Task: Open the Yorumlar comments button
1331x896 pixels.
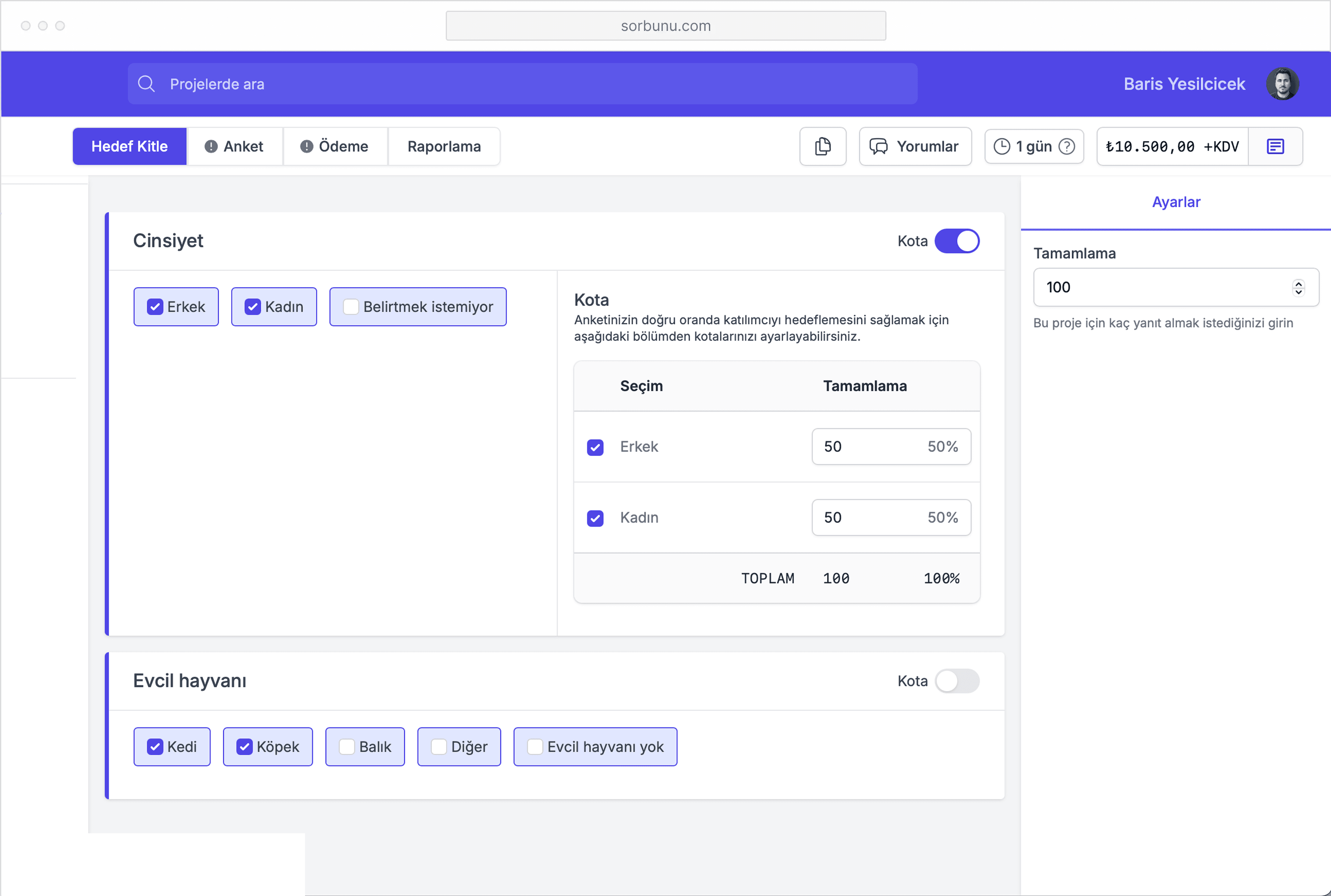Action: pyautogui.click(x=914, y=146)
